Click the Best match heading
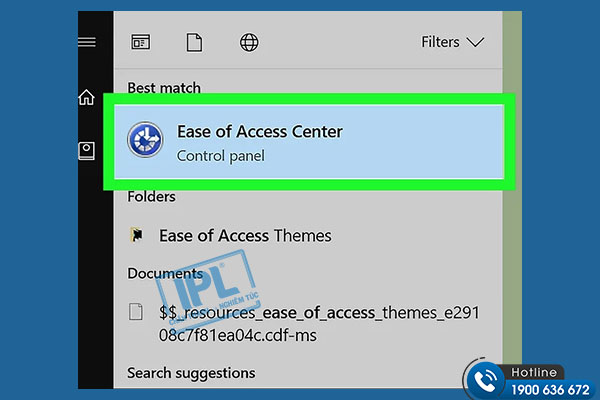Image resolution: width=600 pixels, height=400 pixels. pyautogui.click(x=164, y=88)
